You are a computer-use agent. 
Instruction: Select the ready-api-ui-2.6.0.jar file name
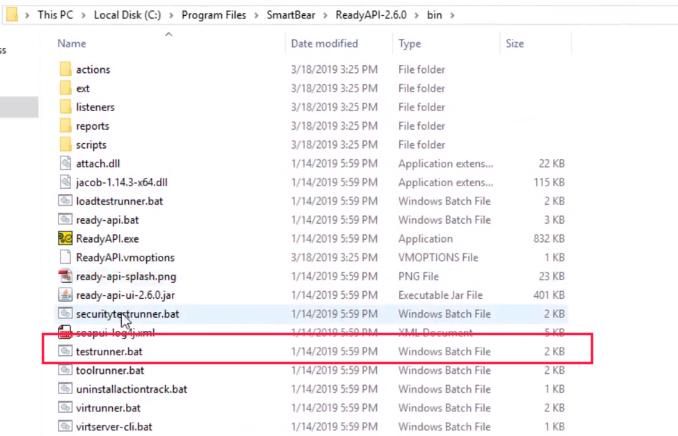(x=125, y=295)
